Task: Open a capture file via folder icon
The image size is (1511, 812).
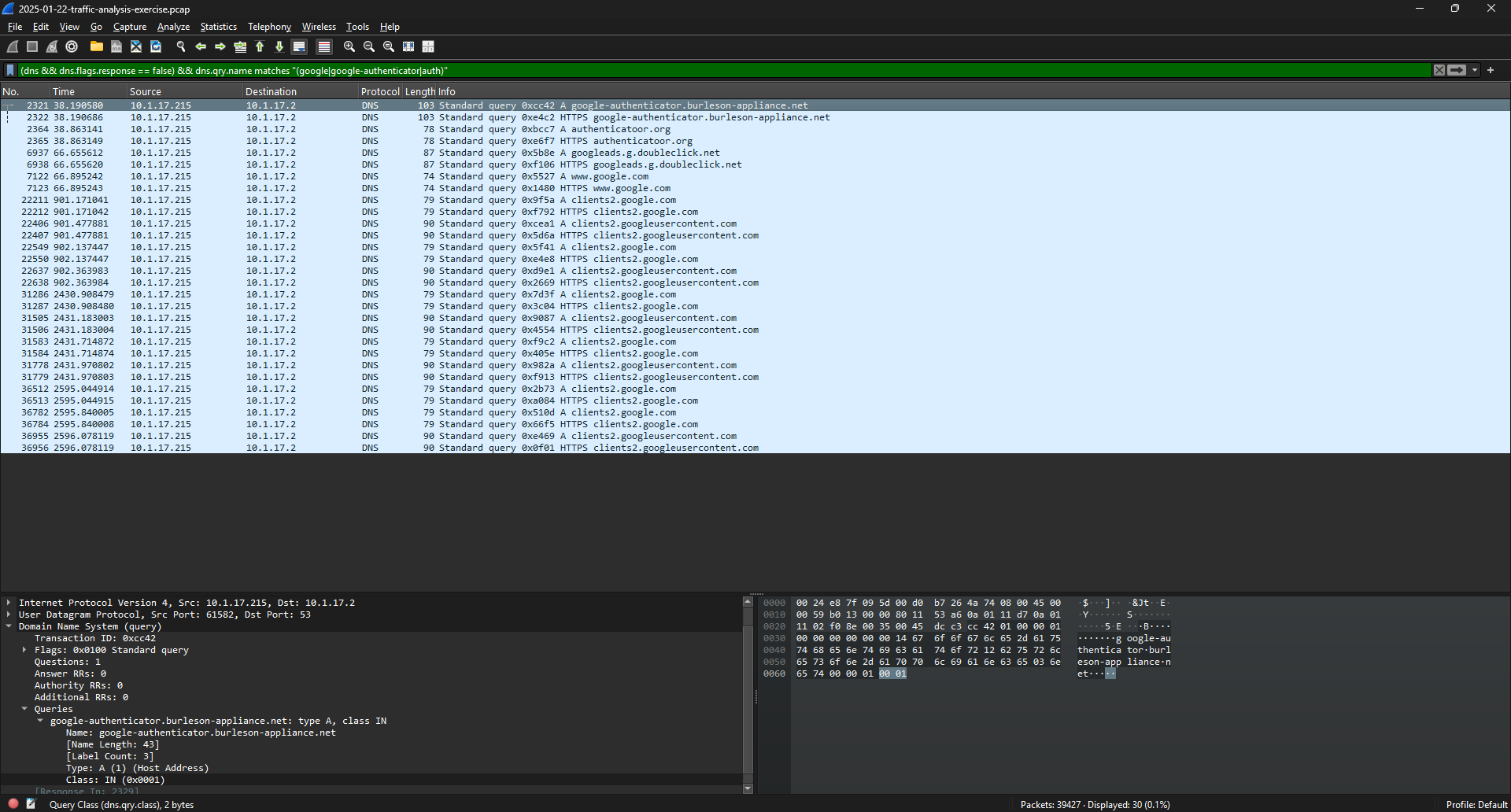Action: coord(96,47)
